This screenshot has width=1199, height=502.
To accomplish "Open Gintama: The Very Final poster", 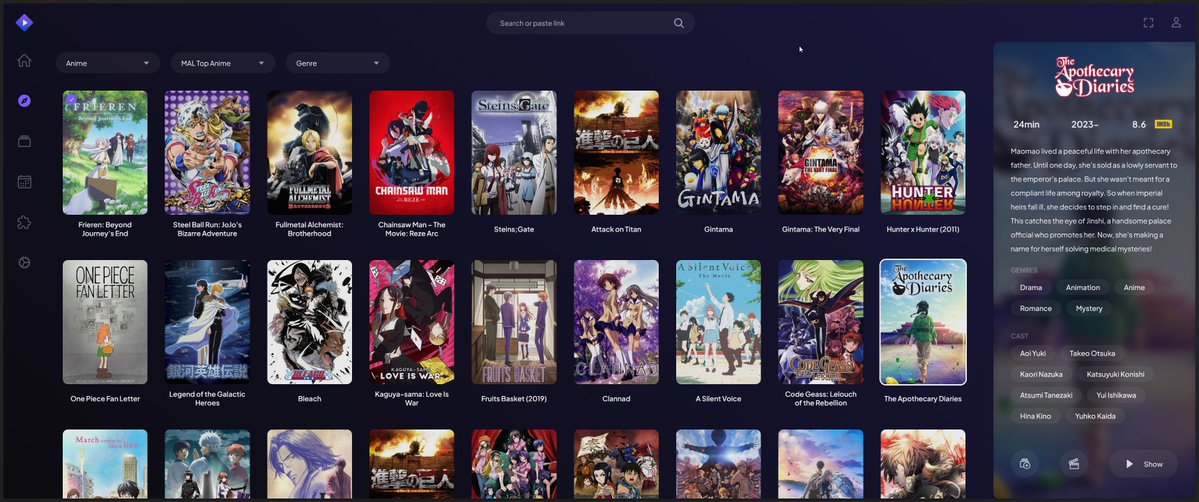I will tap(820, 152).
